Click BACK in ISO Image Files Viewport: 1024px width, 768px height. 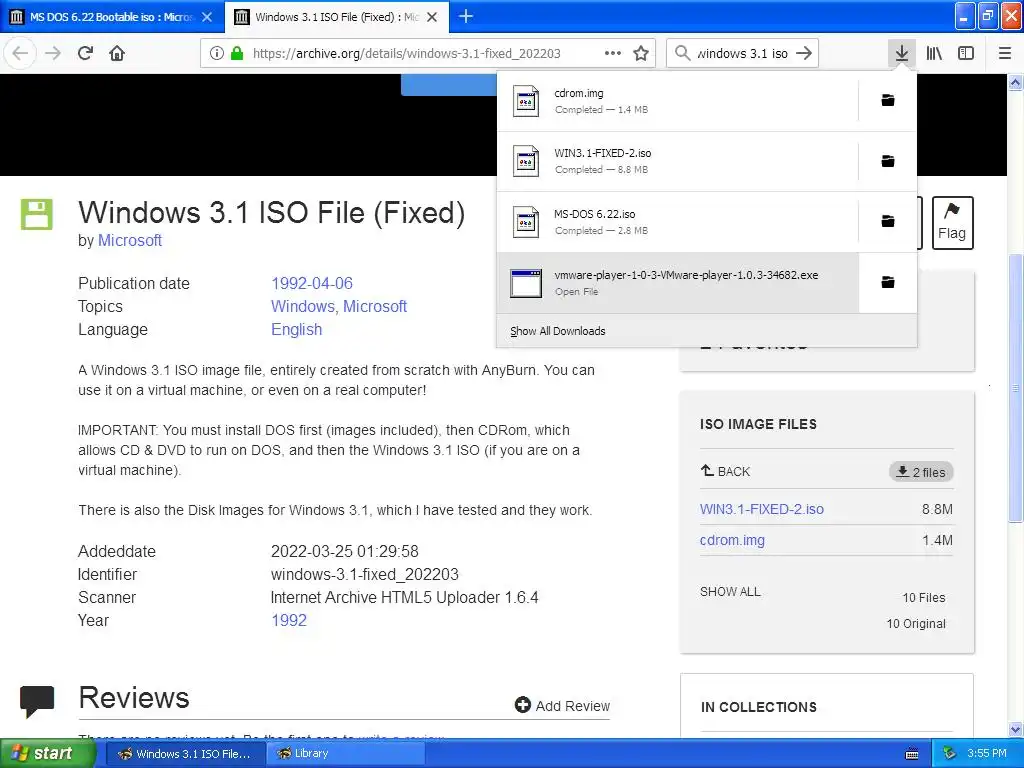pyautogui.click(x=725, y=471)
